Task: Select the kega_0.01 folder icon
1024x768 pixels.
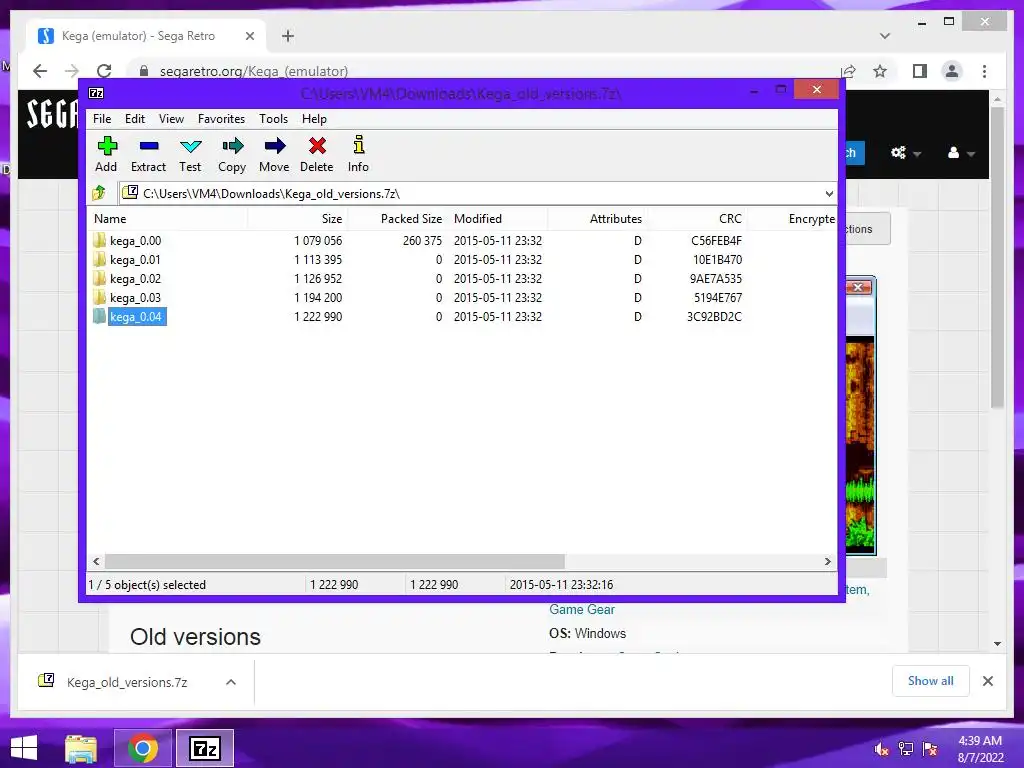Action: pyautogui.click(x=99, y=259)
